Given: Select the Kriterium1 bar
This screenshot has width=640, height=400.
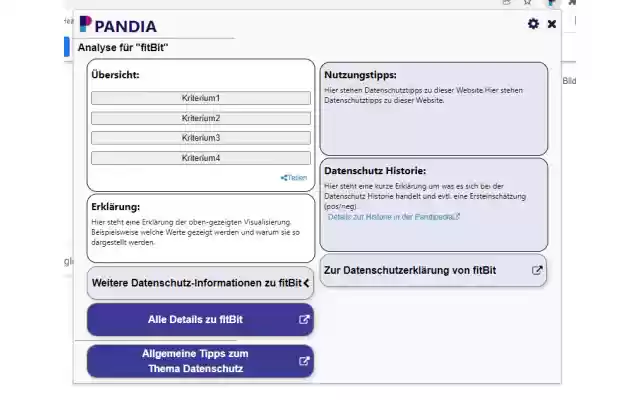Looking at the screenshot, I should coord(201,98).
